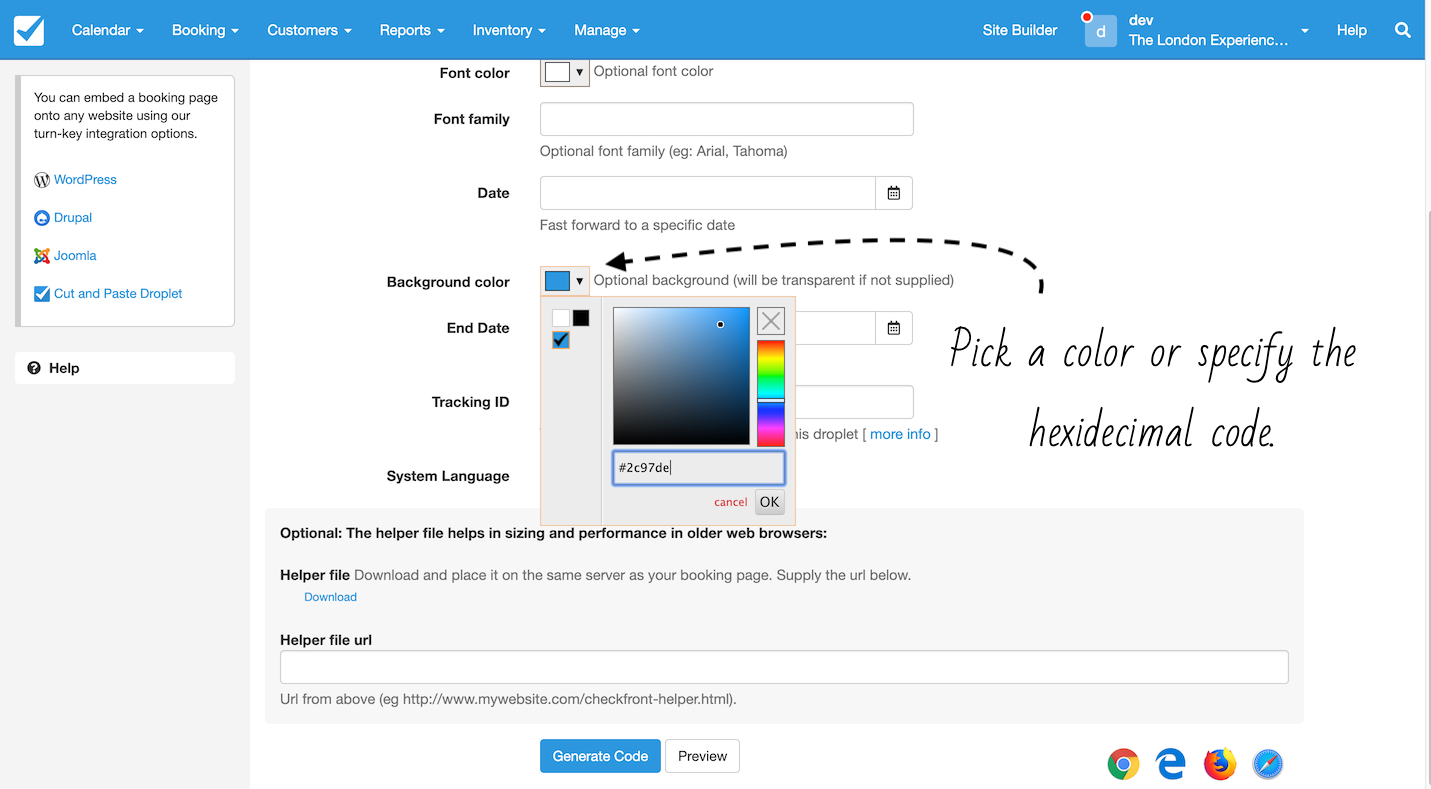1431x789 pixels.
Task: Open the Font color swatch dropdown
Action: tap(565, 72)
